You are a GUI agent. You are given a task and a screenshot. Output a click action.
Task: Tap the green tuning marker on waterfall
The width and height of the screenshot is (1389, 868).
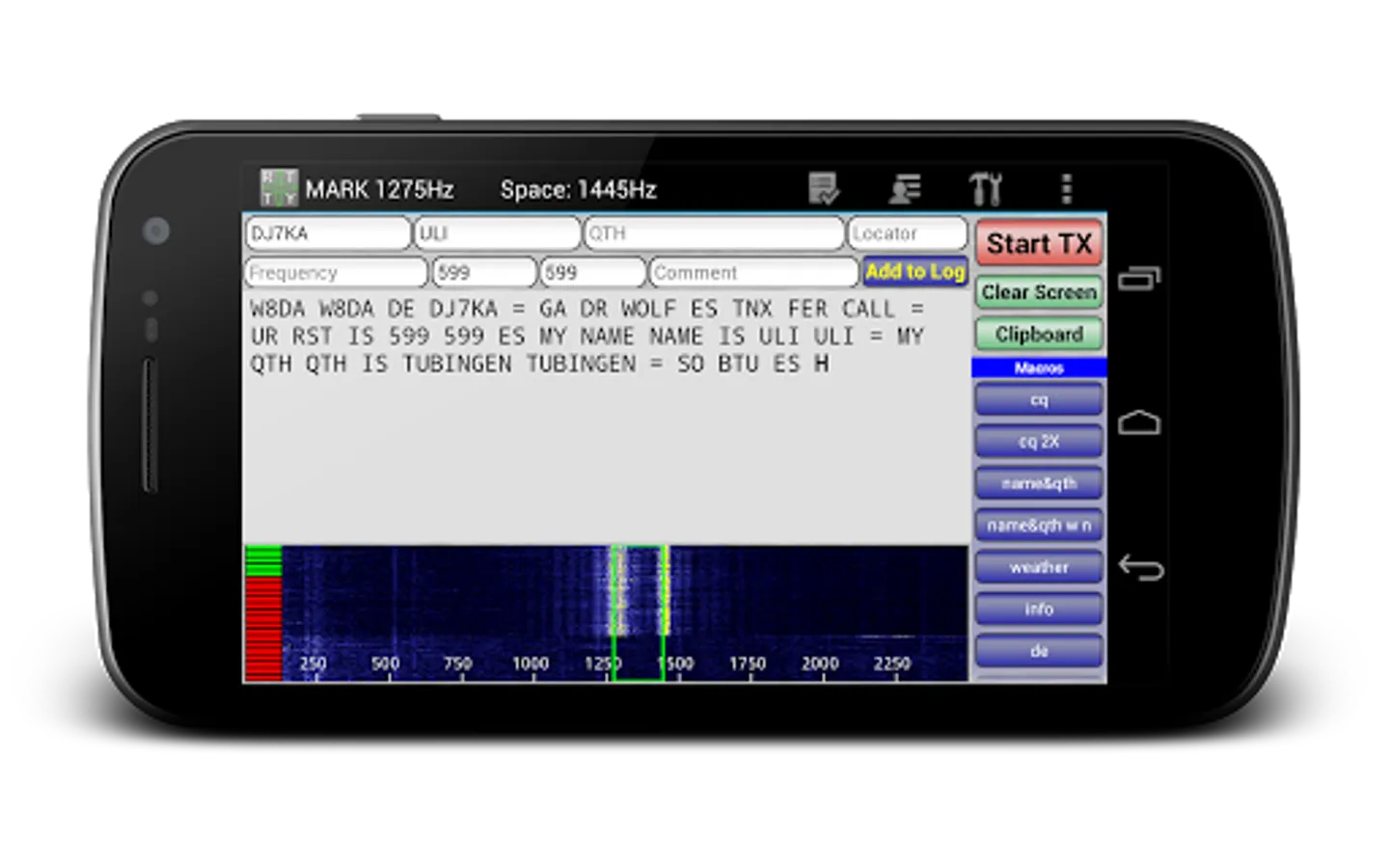coord(638,613)
